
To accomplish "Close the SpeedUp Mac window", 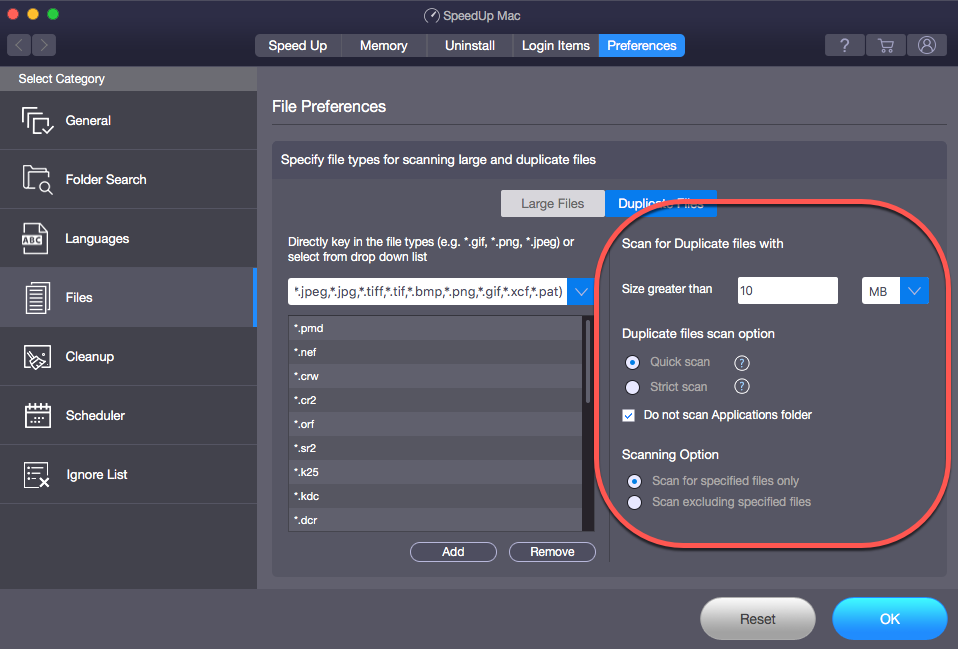I will [x=13, y=14].
